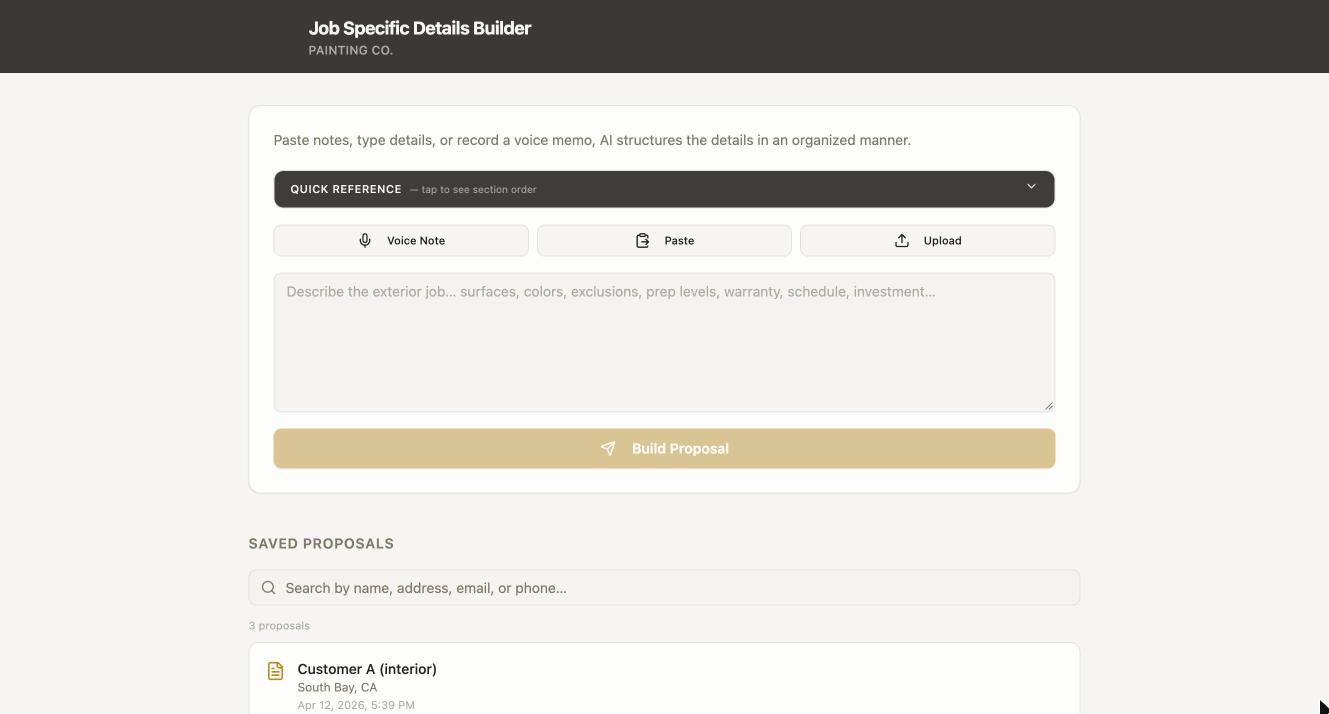The image size is (1329, 714).
Task: Click the PAINTING CO. subtitle
Action: click(x=351, y=50)
